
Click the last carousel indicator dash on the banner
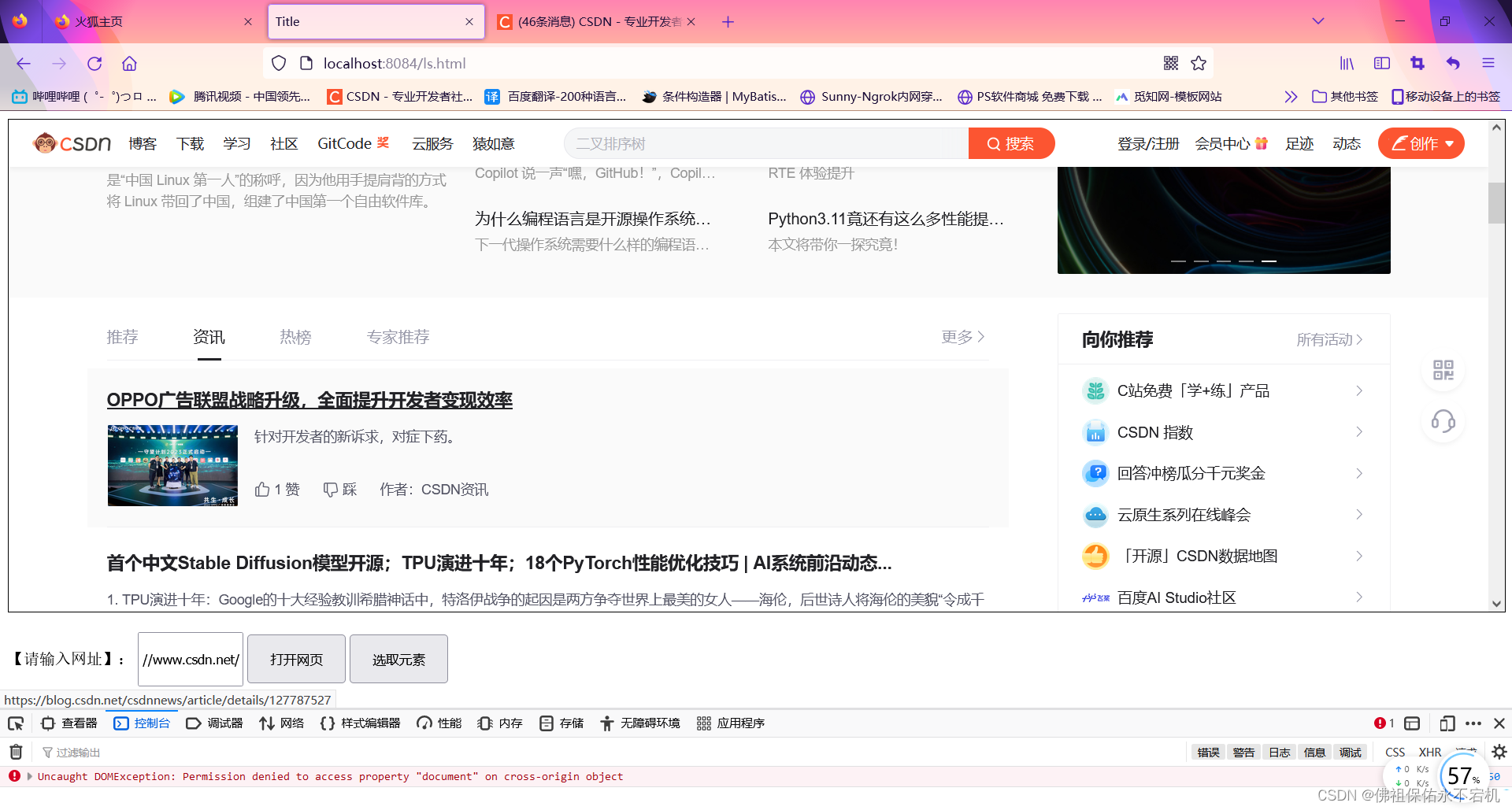pos(1269,261)
